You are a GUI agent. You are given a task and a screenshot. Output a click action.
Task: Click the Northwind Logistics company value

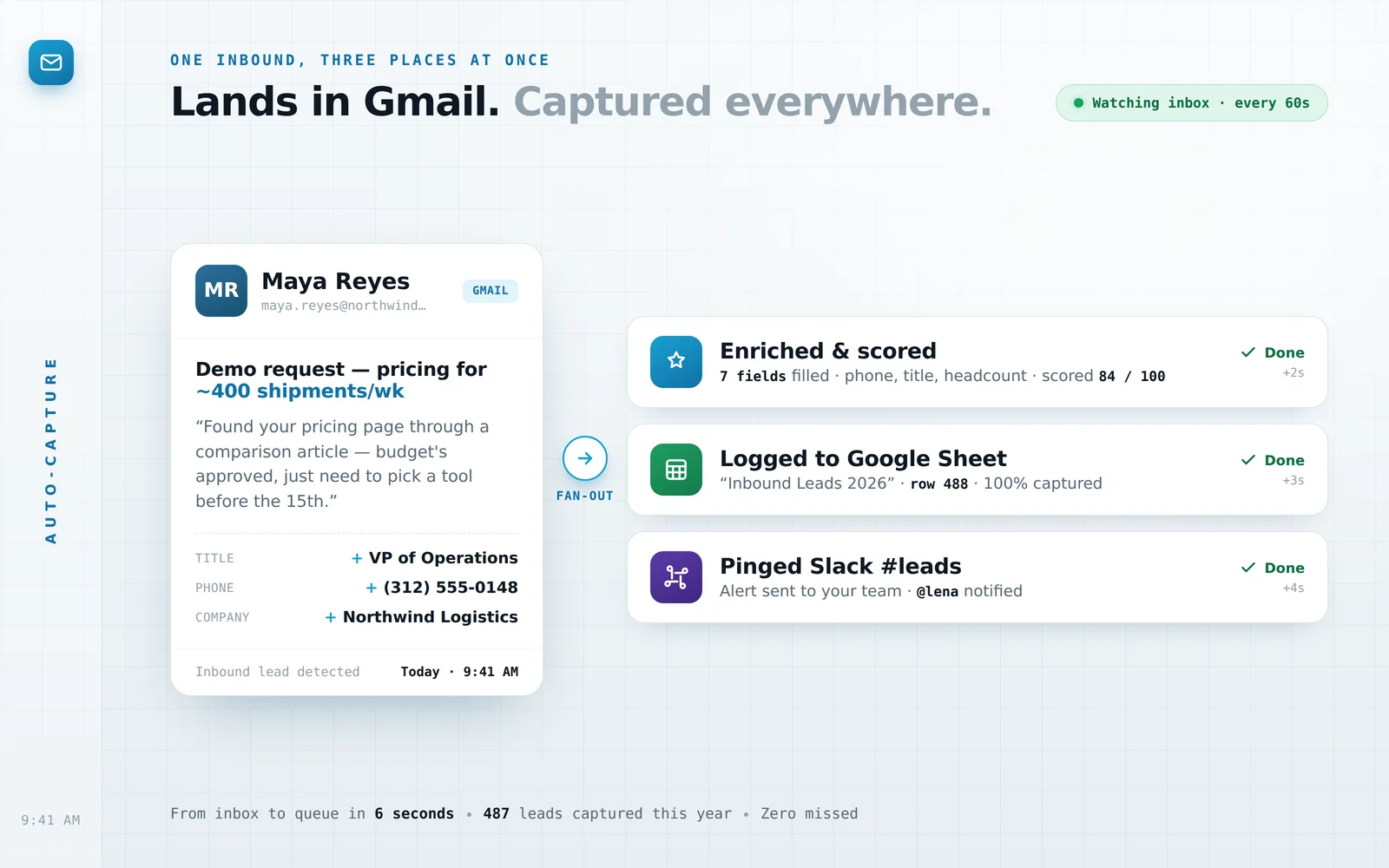click(430, 617)
